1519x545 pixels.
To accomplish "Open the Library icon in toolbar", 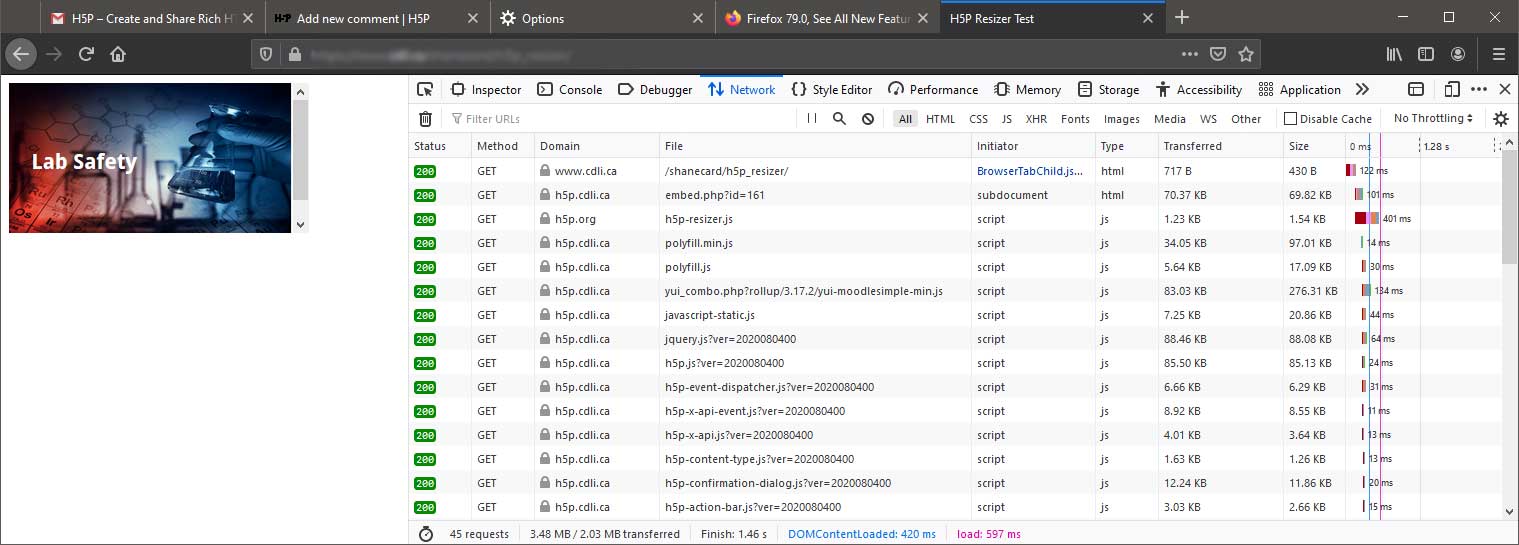I will coord(1393,54).
